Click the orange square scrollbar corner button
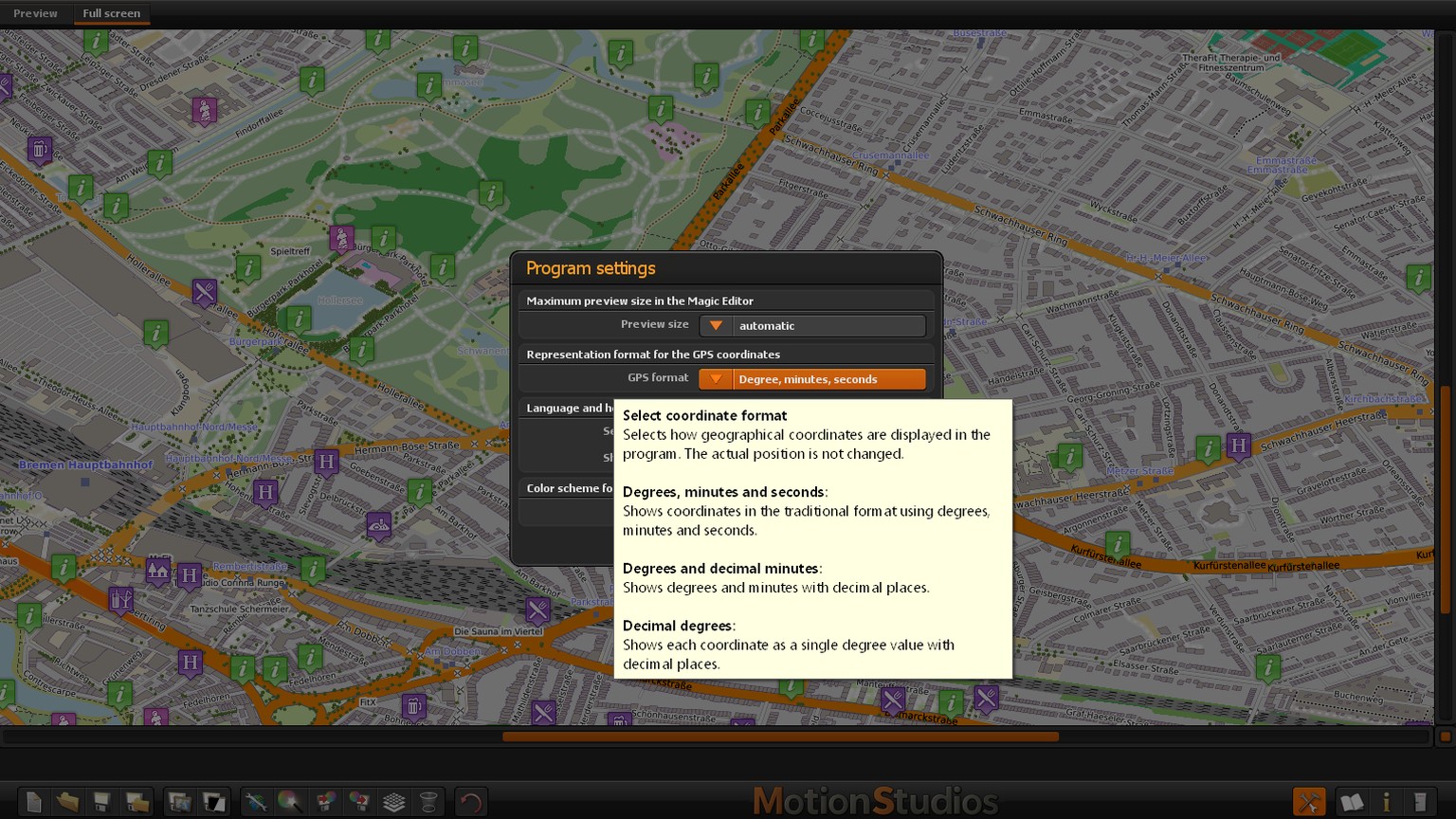 1446,737
